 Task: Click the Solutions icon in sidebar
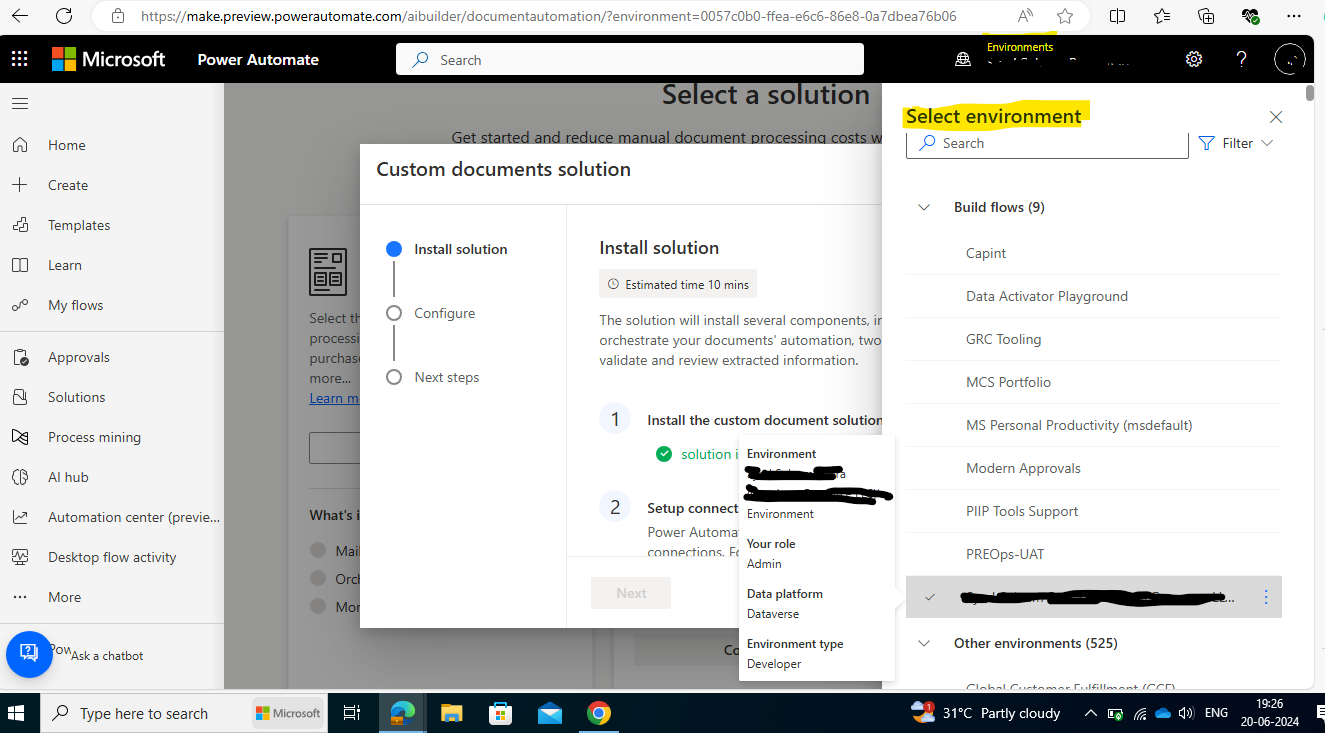tap(20, 397)
